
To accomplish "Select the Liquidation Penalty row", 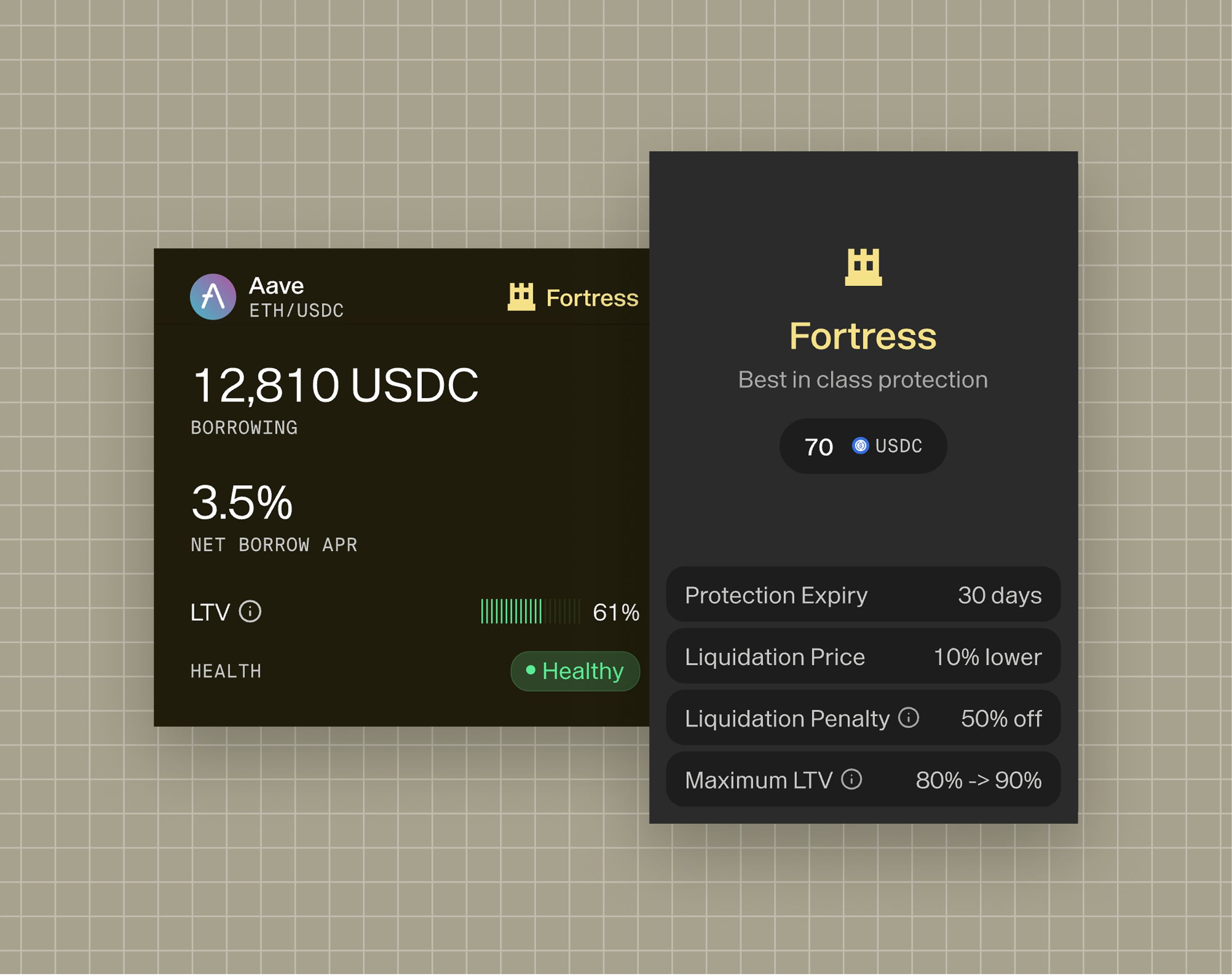I will click(x=863, y=718).
